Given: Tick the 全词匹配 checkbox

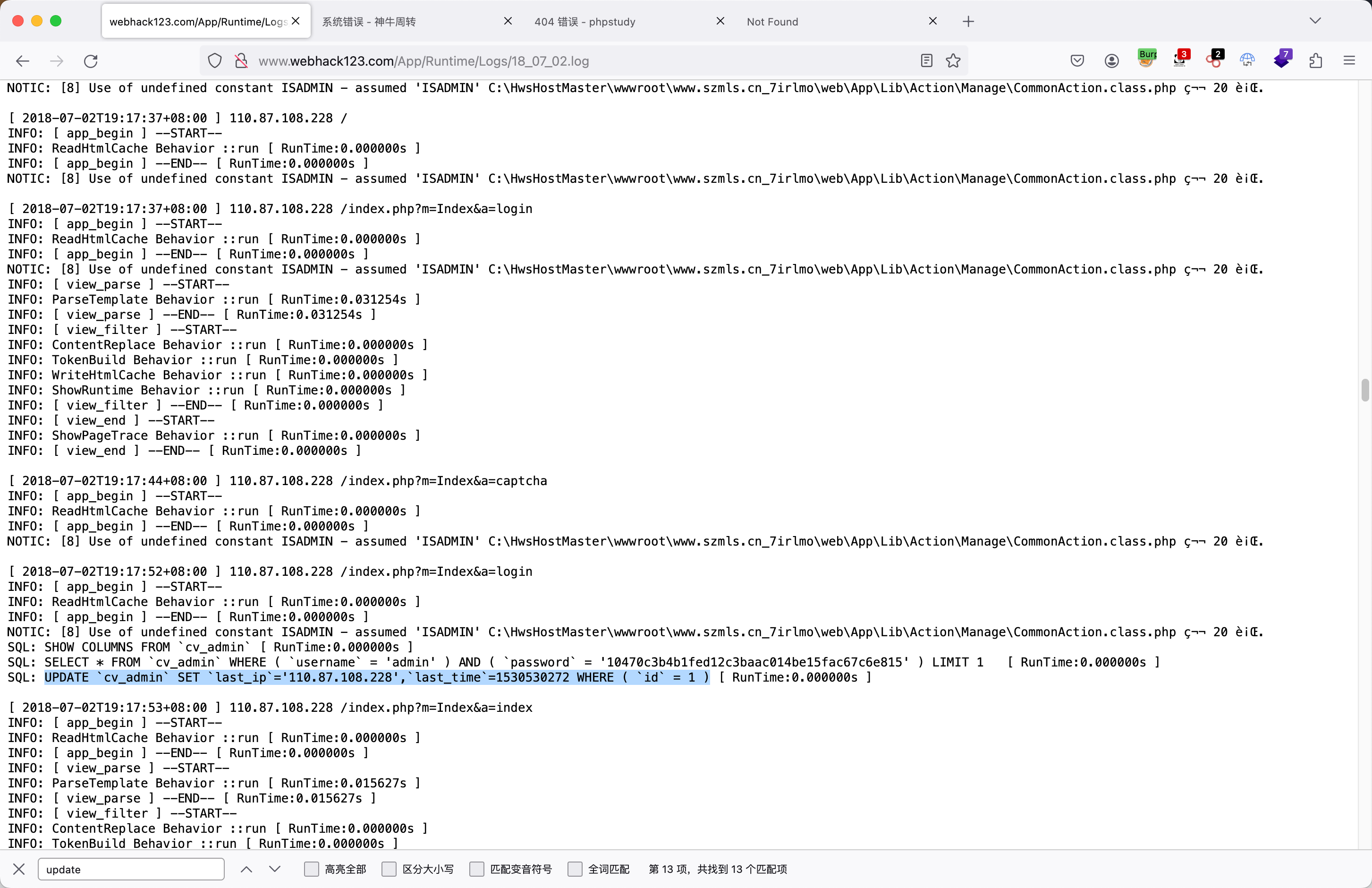Looking at the screenshot, I should [x=575, y=869].
